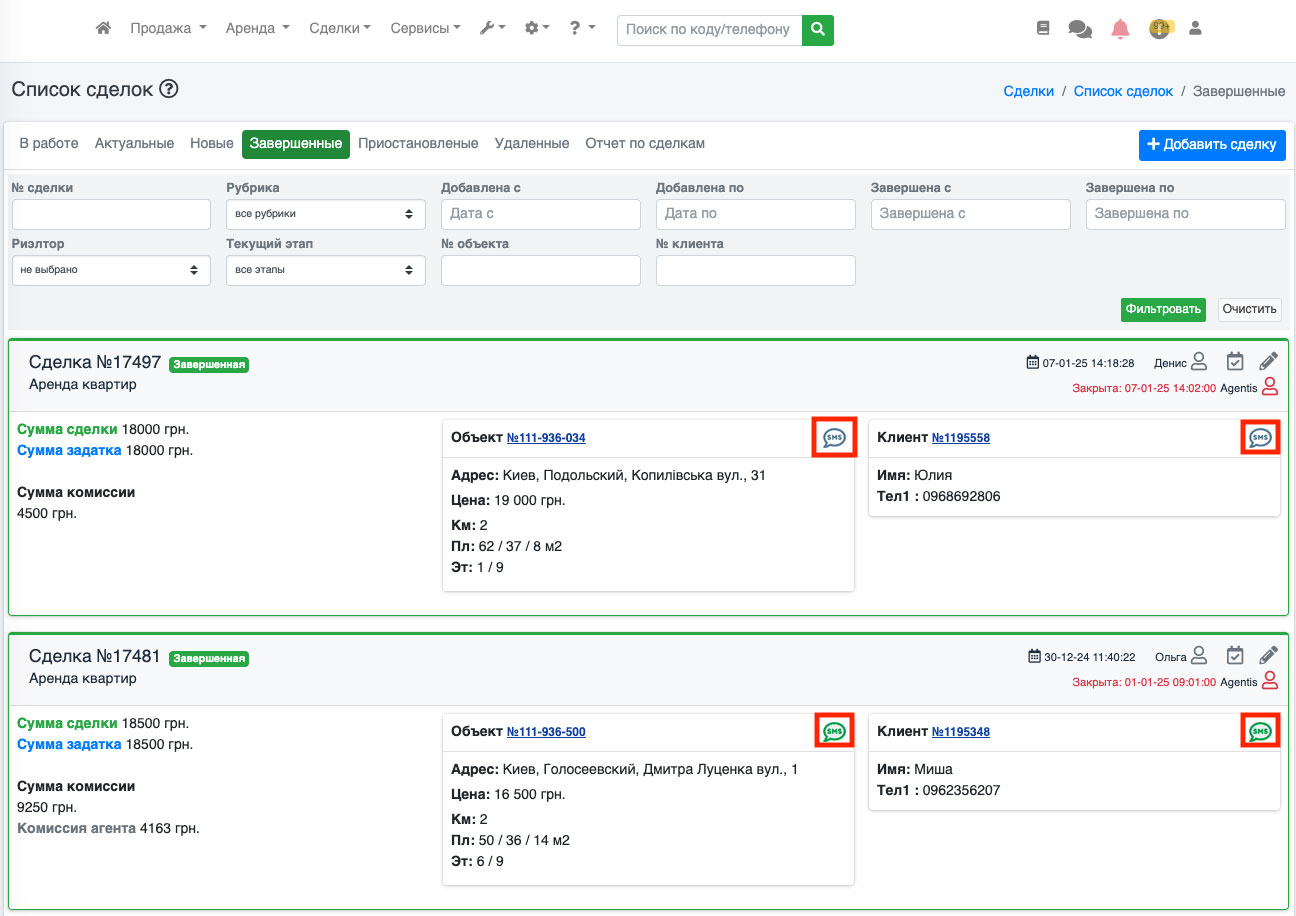This screenshot has height=916, width=1296.
Task: Expand the Текущий этап dropdown
Action: [325, 270]
